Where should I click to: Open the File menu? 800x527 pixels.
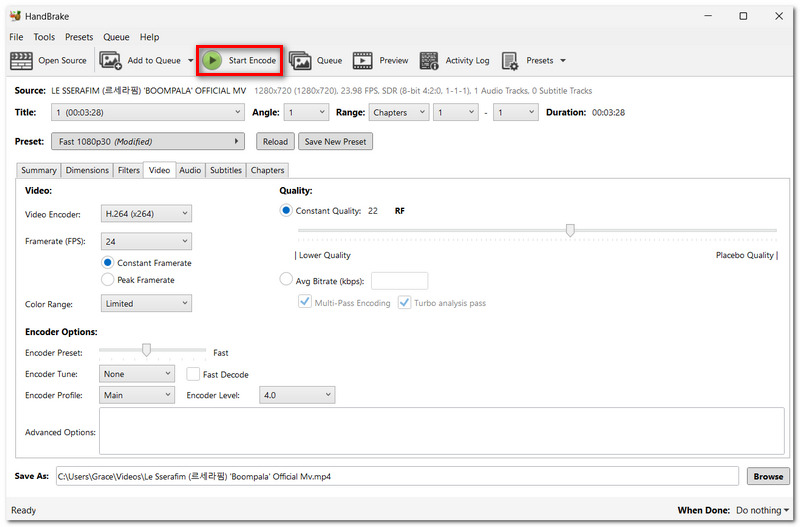point(16,37)
